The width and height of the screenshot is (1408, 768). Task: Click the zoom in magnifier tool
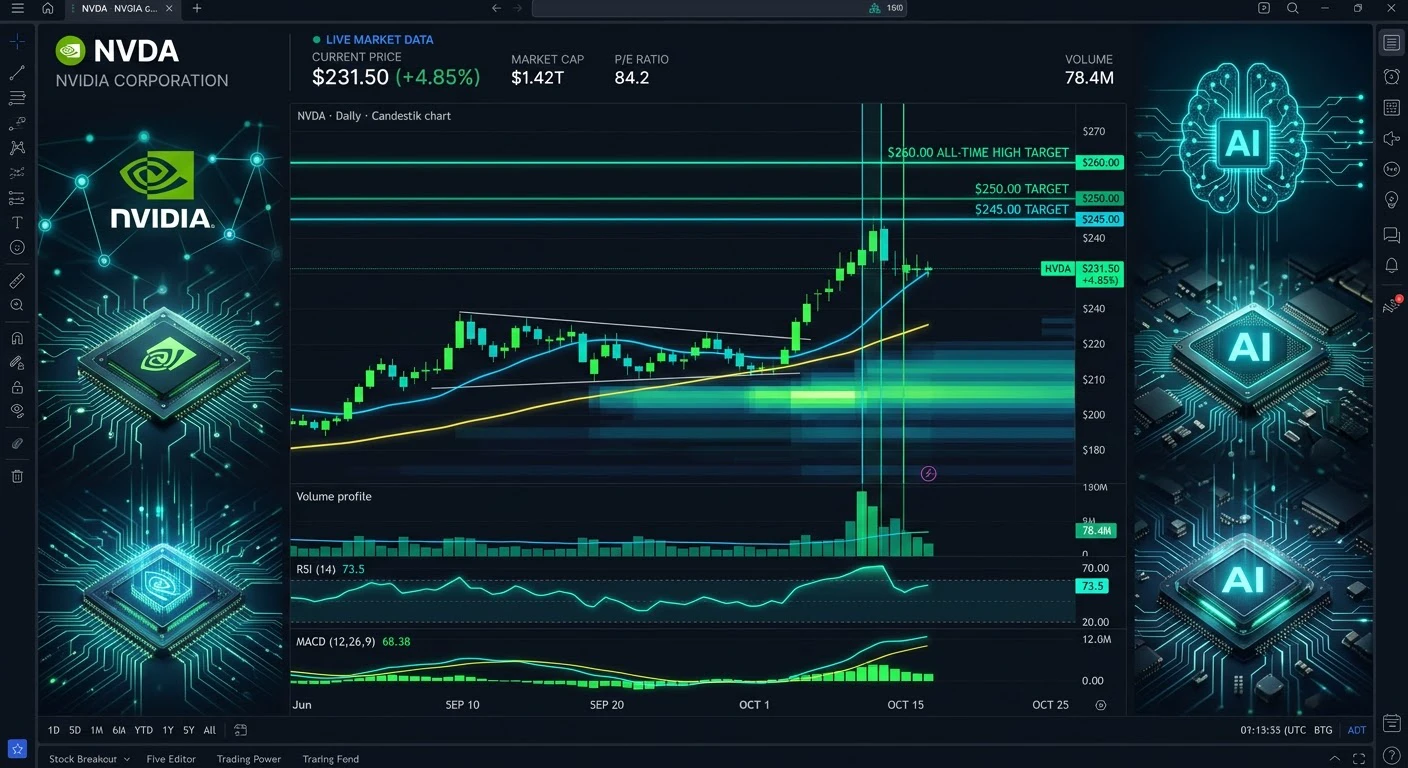point(17,305)
